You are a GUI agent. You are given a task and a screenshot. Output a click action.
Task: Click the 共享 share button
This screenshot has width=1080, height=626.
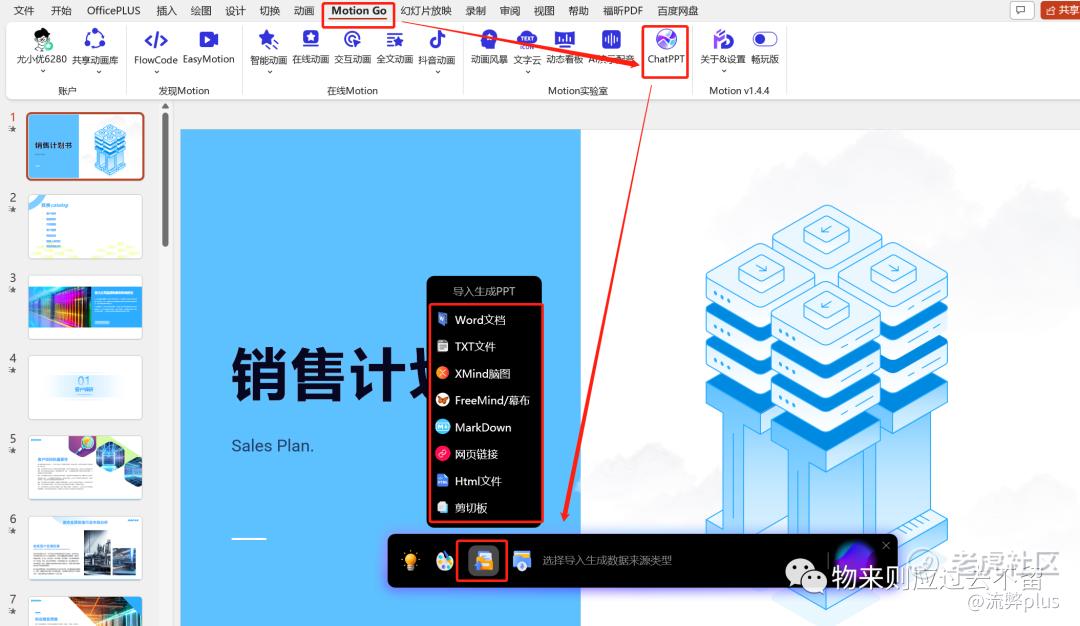1061,10
